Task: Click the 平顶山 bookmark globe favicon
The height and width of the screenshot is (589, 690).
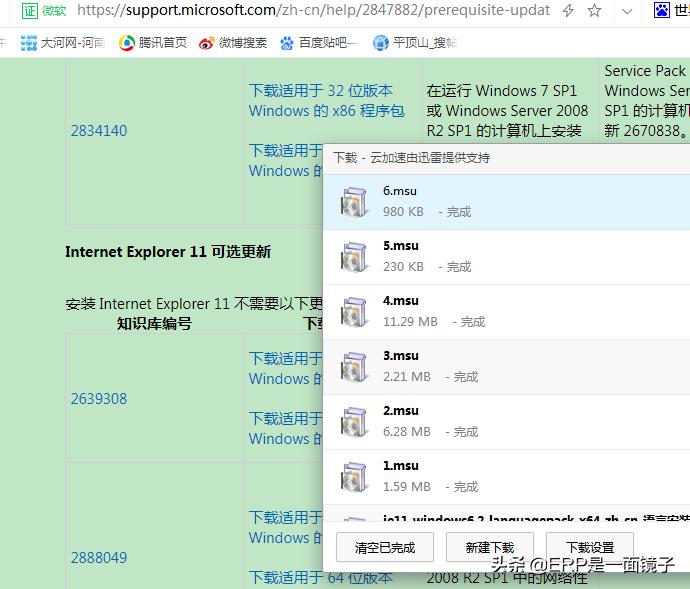Action: 381,43
